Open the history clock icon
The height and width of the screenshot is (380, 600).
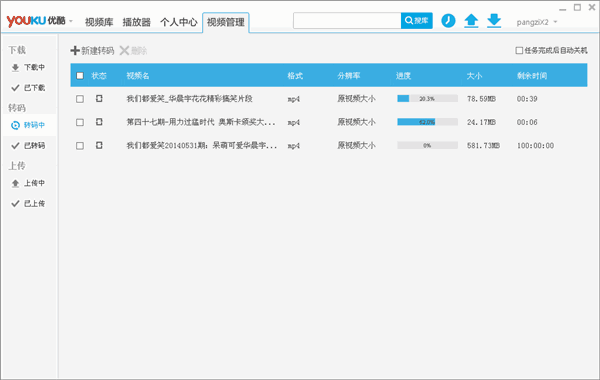pos(448,21)
